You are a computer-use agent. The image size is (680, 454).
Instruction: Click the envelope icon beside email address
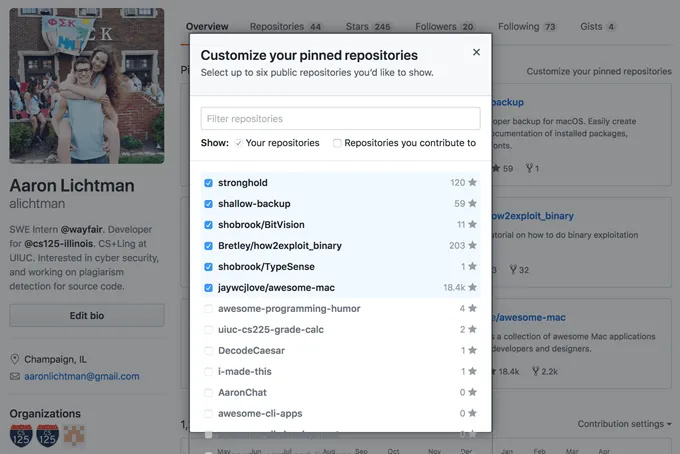[x=15, y=376]
